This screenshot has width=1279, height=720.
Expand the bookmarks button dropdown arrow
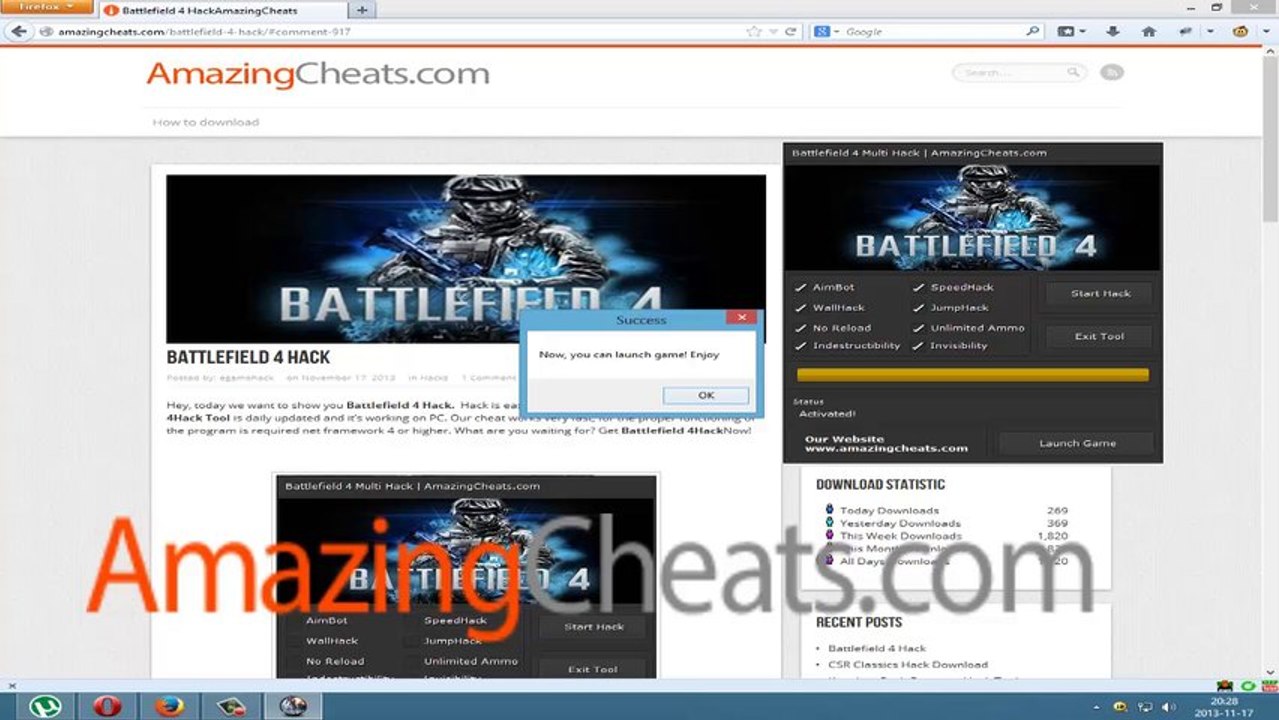pos(1082,31)
